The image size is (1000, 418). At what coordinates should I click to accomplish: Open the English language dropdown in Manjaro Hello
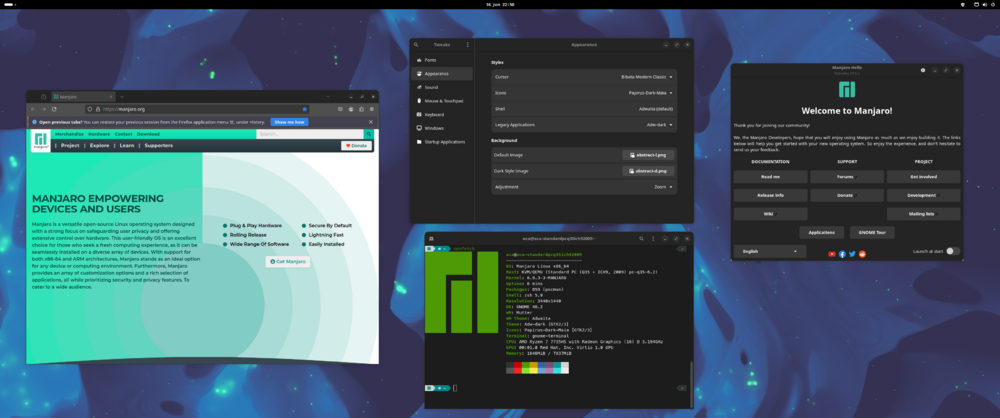coord(770,251)
